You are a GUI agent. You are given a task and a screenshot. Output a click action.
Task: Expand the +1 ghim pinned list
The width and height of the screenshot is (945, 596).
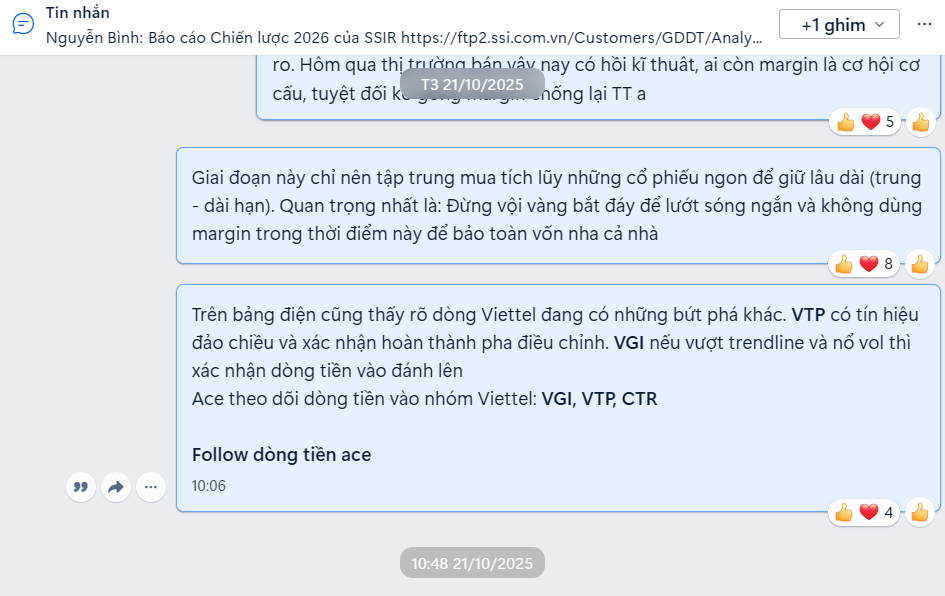coord(839,24)
